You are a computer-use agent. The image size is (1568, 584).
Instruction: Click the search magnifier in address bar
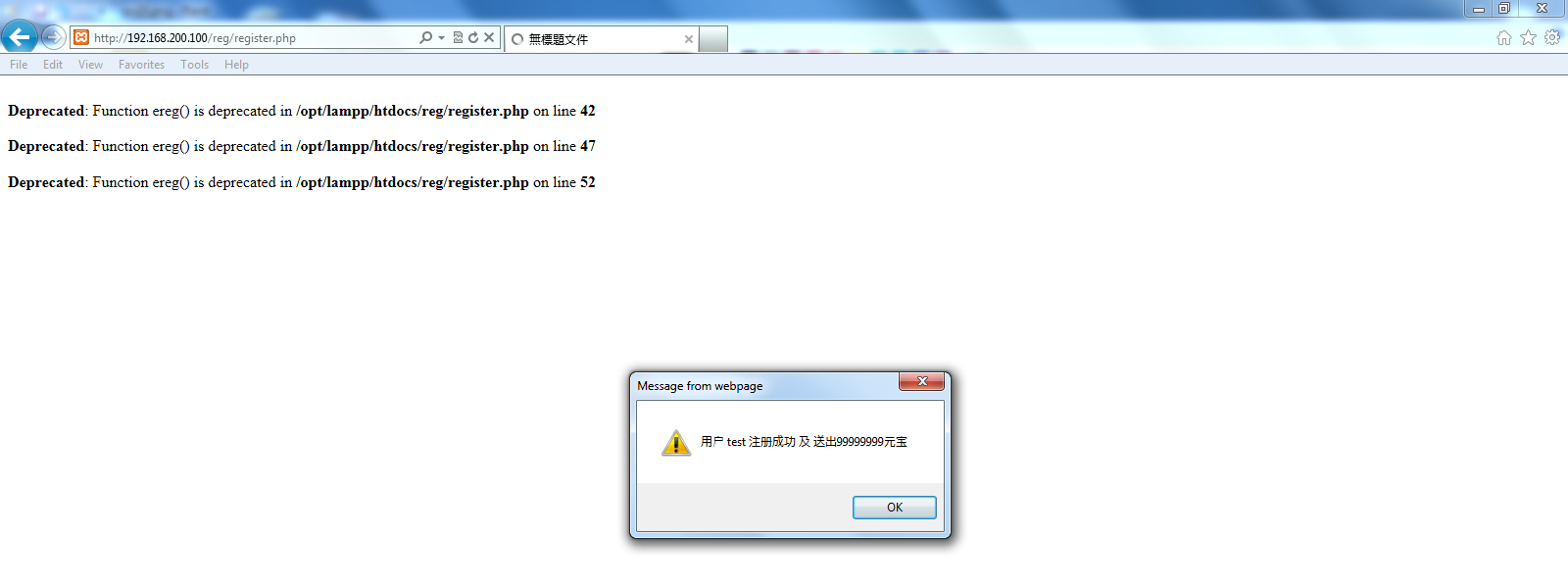[425, 37]
